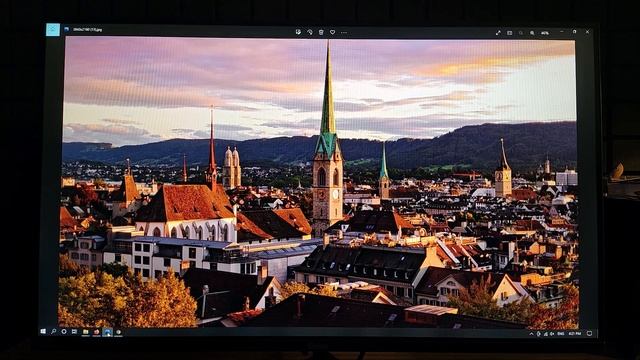640x360 pixels.
Task: Click the zoom out magnifier icon
Action: pyautogui.click(x=521, y=33)
